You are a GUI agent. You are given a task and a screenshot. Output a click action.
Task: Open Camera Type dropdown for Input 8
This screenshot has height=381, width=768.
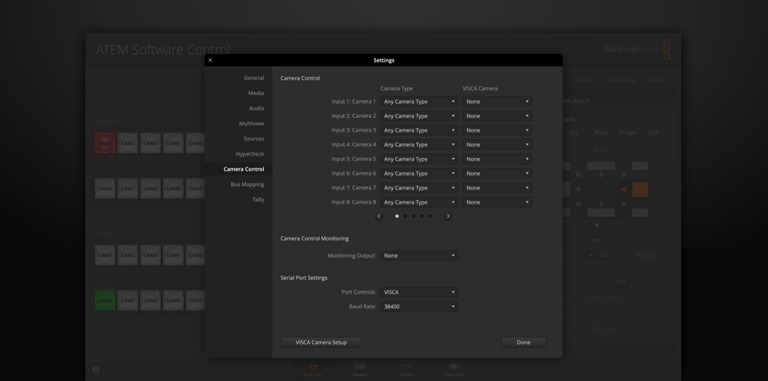[419, 202]
